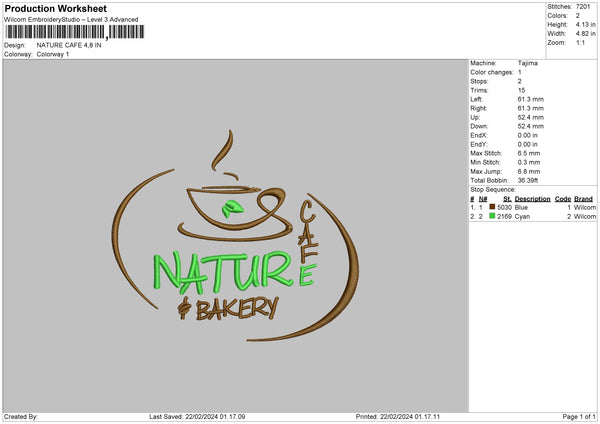
Task: Click the Machine value Tajima
Action: pyautogui.click(x=527, y=63)
